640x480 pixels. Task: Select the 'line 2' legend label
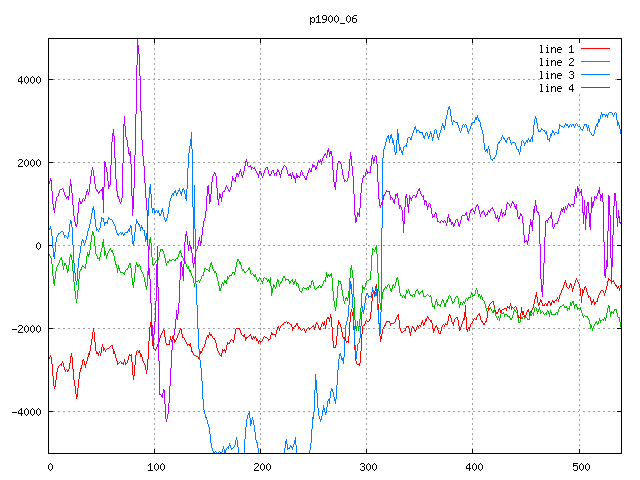[558, 62]
